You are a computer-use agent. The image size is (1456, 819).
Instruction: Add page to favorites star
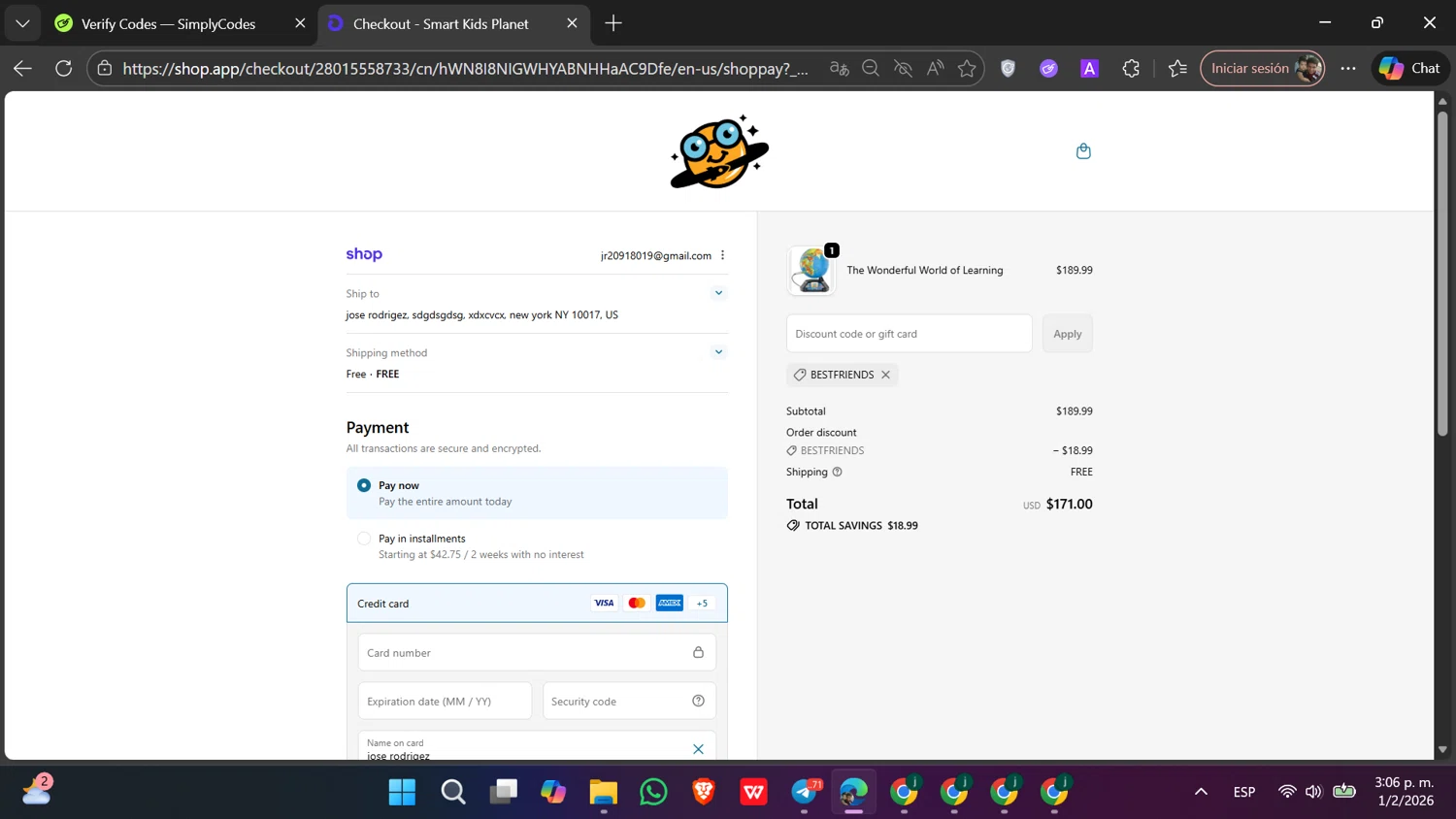tap(967, 68)
